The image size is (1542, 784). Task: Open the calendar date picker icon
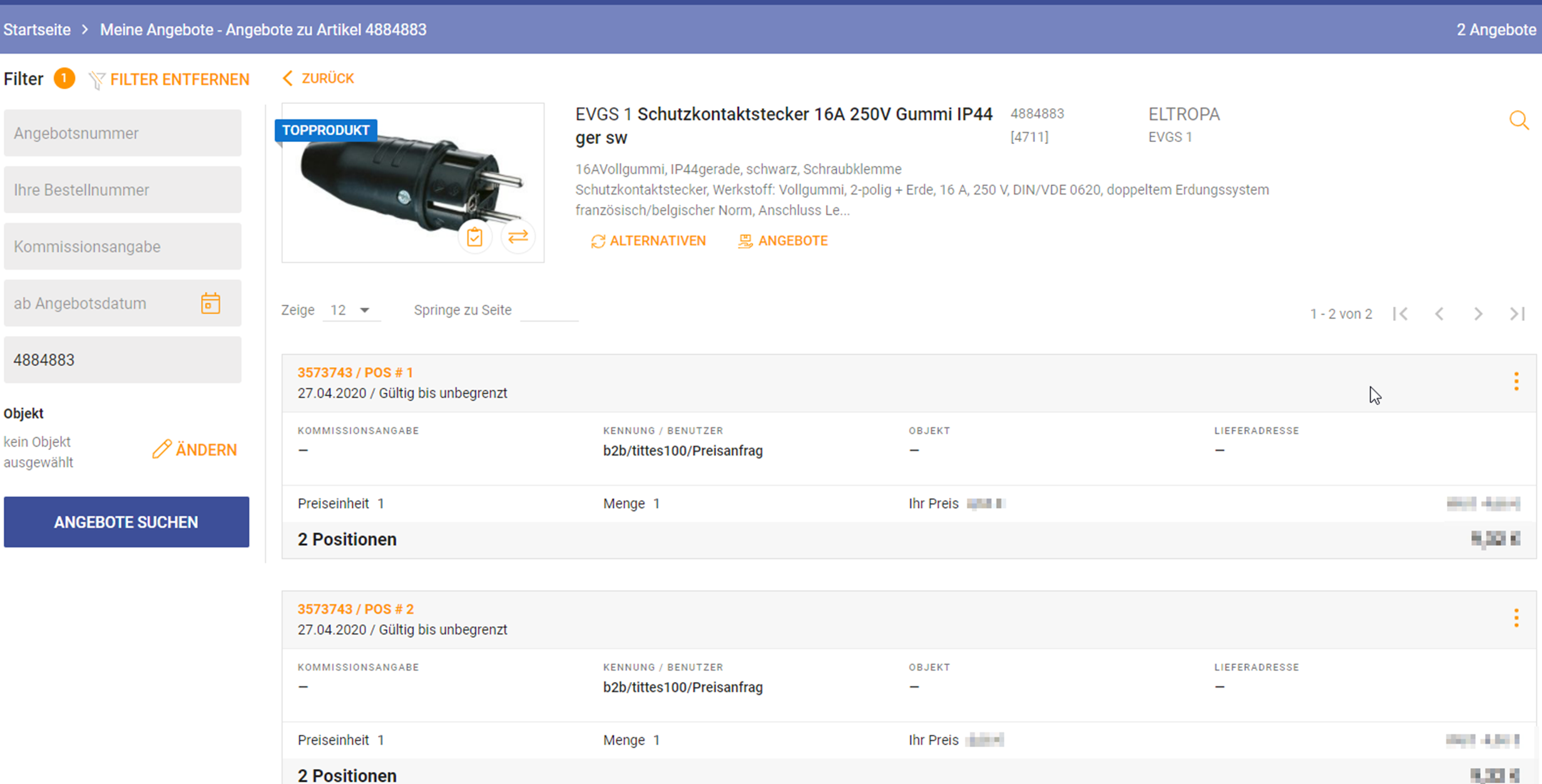210,303
